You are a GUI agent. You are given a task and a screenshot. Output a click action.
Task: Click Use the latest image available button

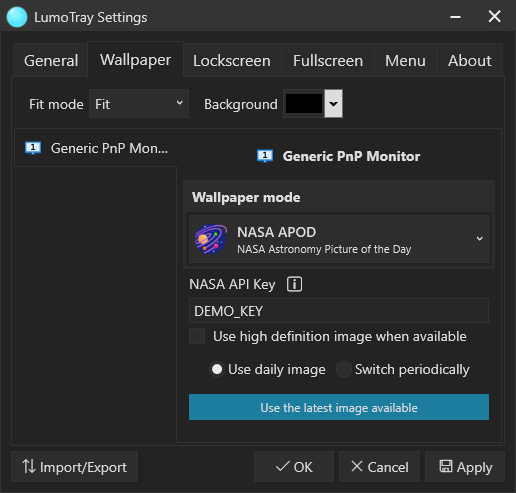[339, 407]
